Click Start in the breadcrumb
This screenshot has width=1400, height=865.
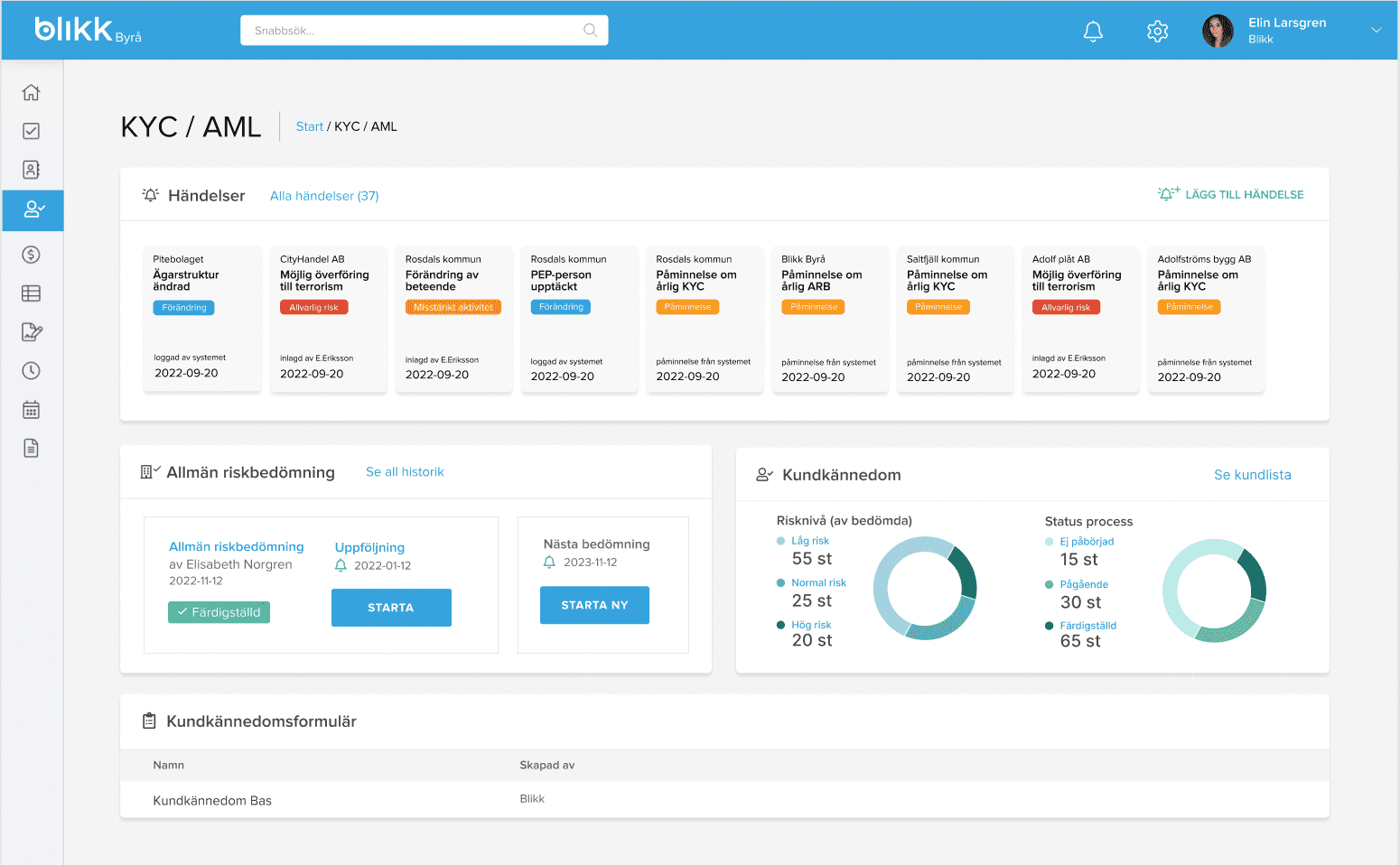tap(309, 126)
